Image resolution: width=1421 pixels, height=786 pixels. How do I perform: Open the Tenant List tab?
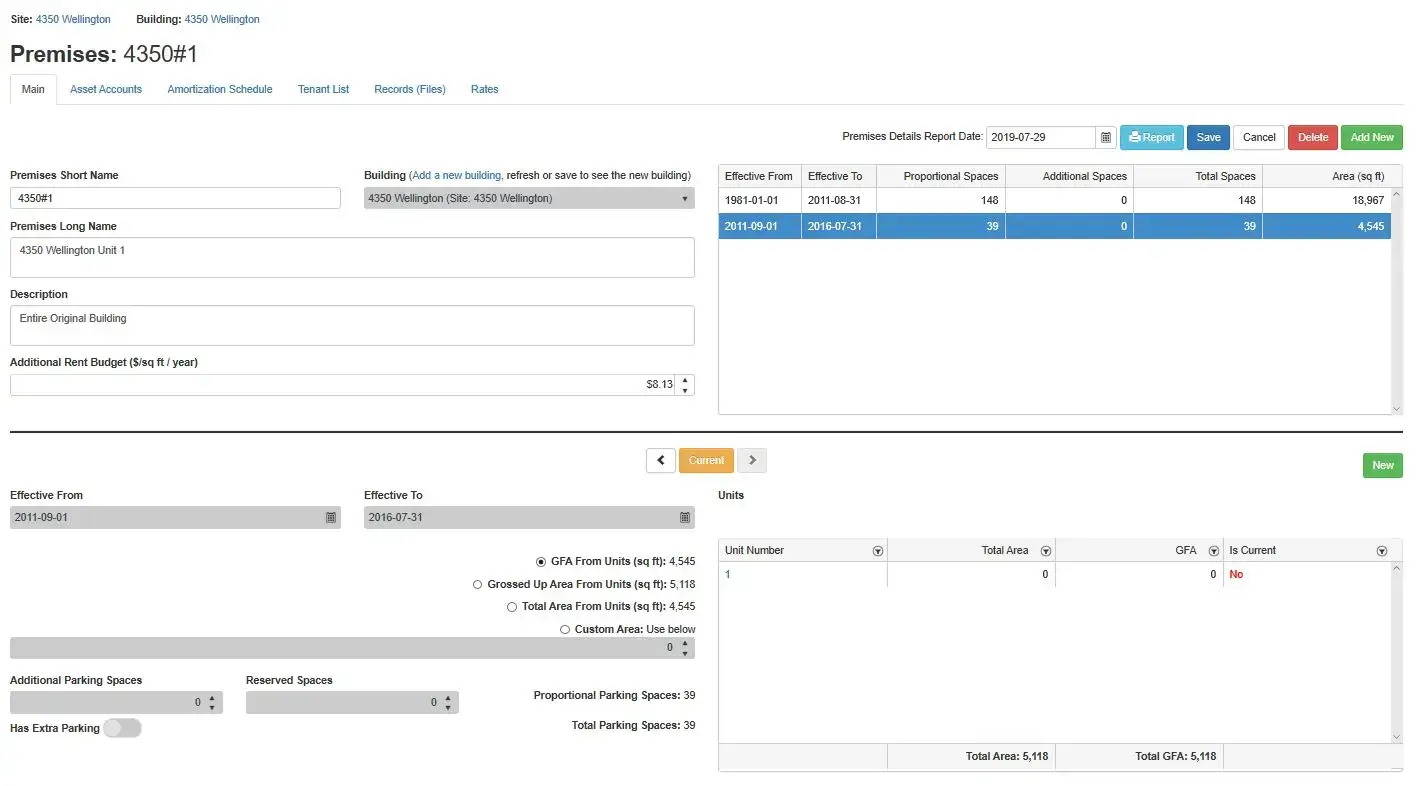323,89
